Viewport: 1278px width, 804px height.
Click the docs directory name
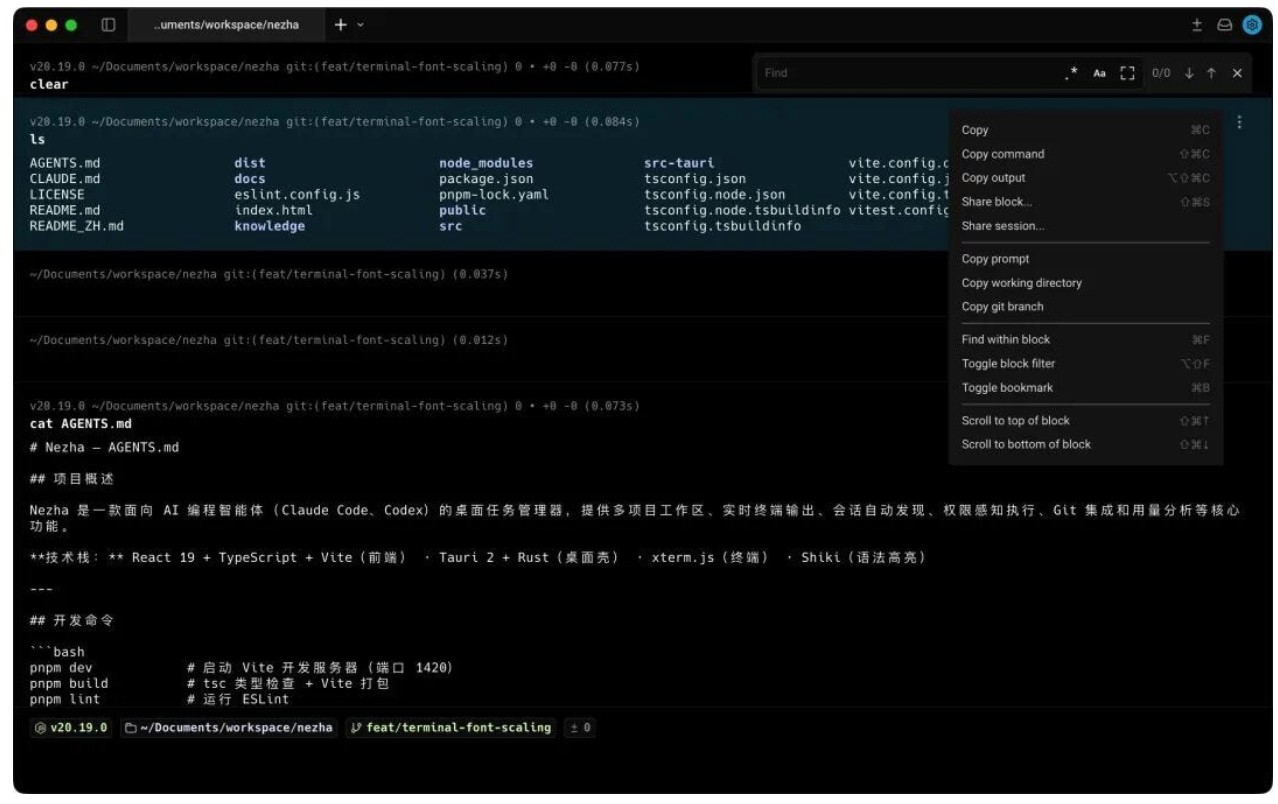(250, 179)
